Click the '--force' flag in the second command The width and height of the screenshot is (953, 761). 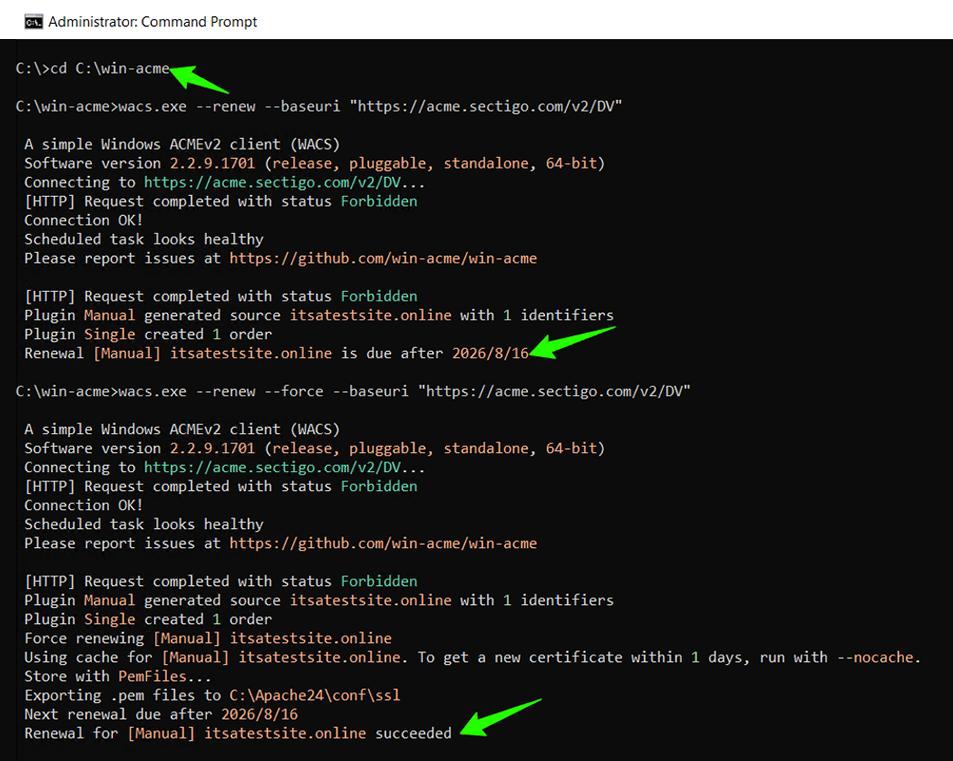294,391
